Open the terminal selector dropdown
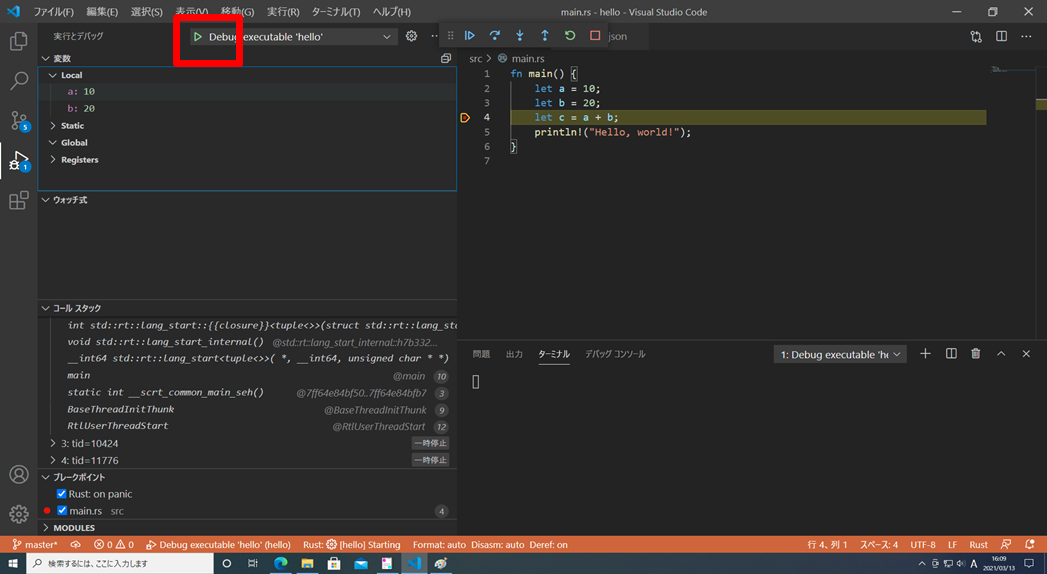This screenshot has width=1047, height=574. [840, 354]
